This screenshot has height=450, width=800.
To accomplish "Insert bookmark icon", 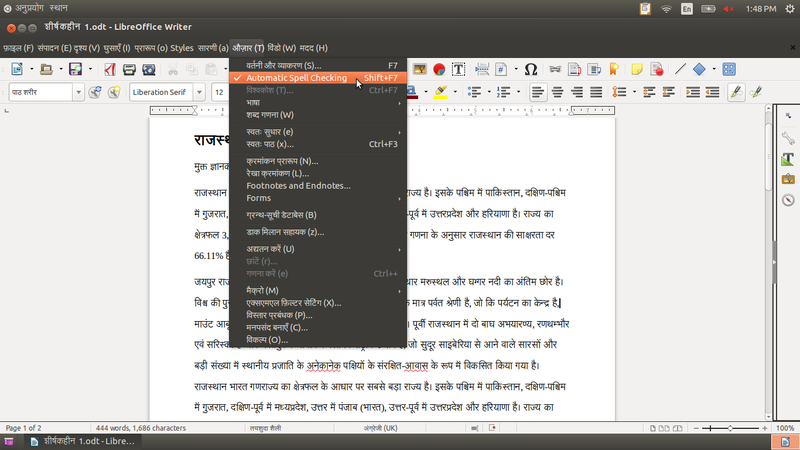I will pos(614,69).
